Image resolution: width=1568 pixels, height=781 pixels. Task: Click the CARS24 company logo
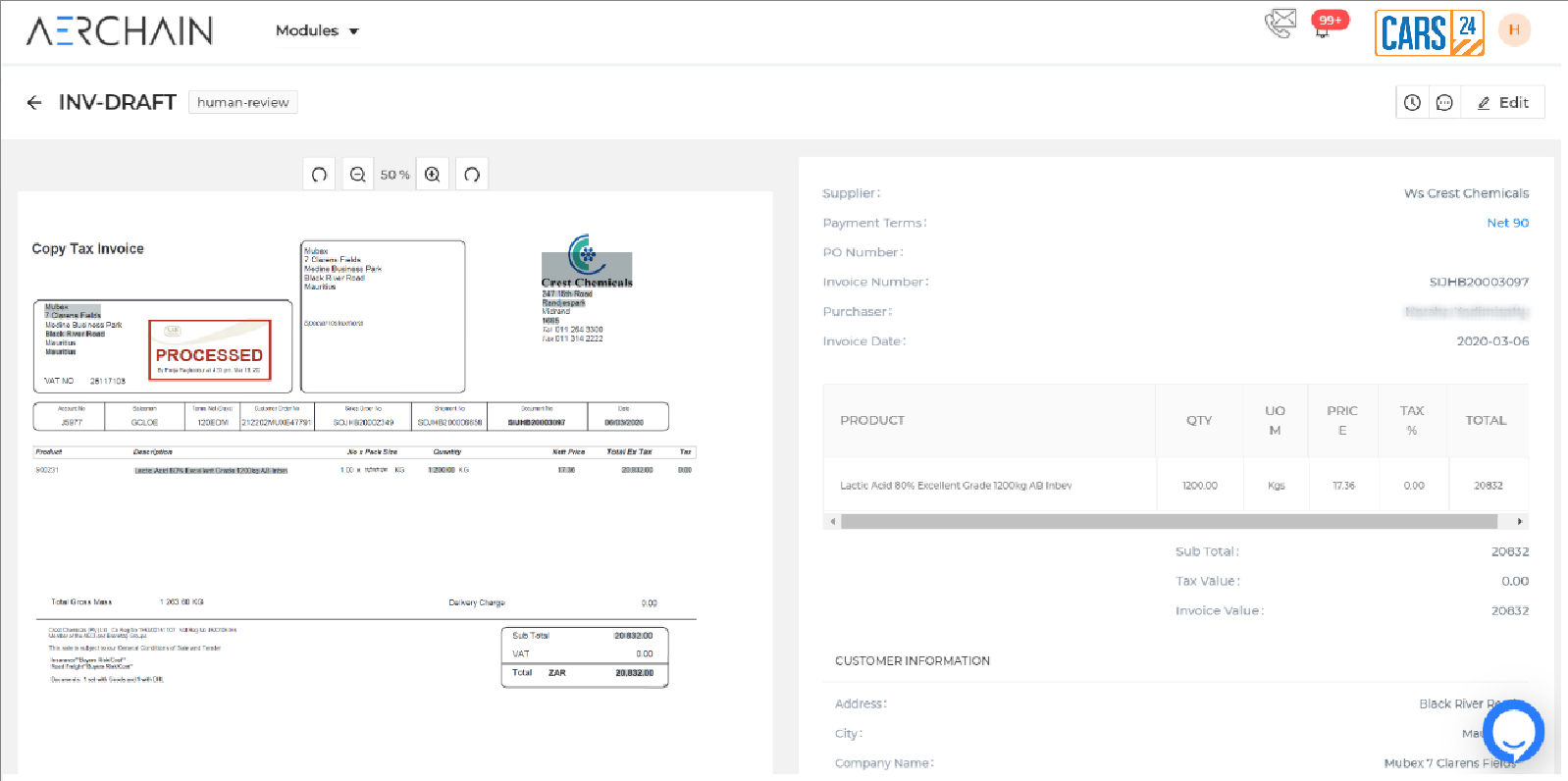coord(1430,32)
